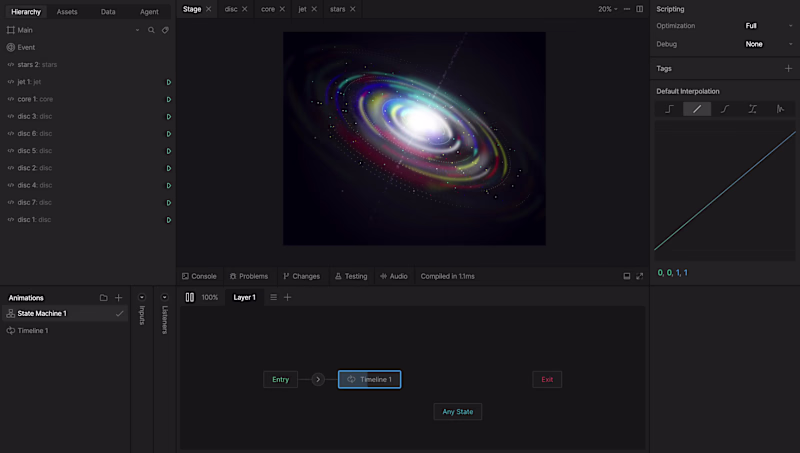Toggle the play marker on disc 3
Image resolution: width=800 pixels, height=453 pixels.
coord(168,116)
